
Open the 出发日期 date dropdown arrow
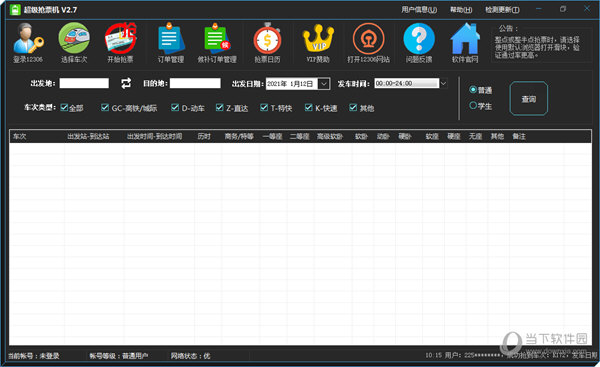(x=324, y=83)
